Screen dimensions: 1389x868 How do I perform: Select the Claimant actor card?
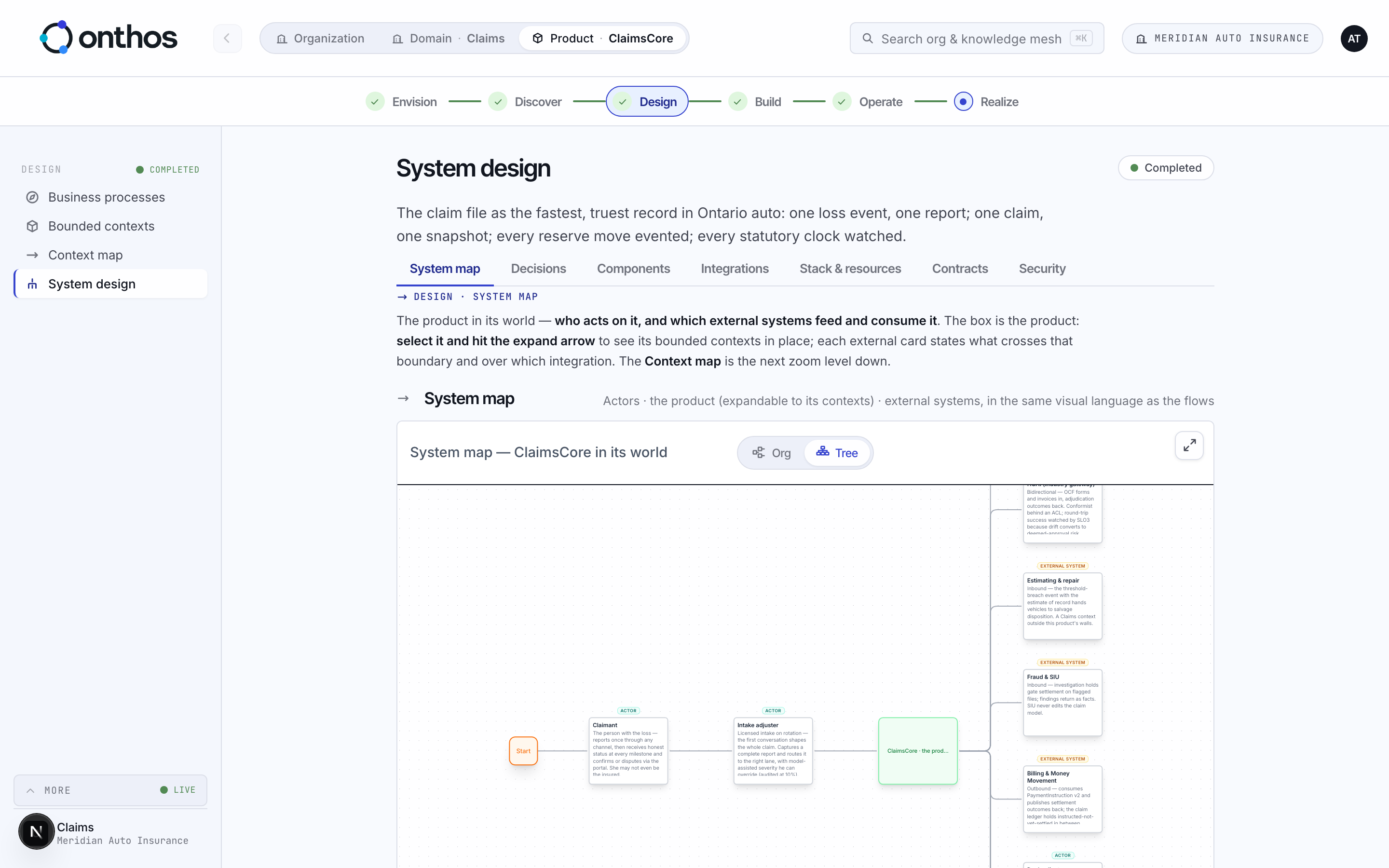pyautogui.click(x=628, y=750)
